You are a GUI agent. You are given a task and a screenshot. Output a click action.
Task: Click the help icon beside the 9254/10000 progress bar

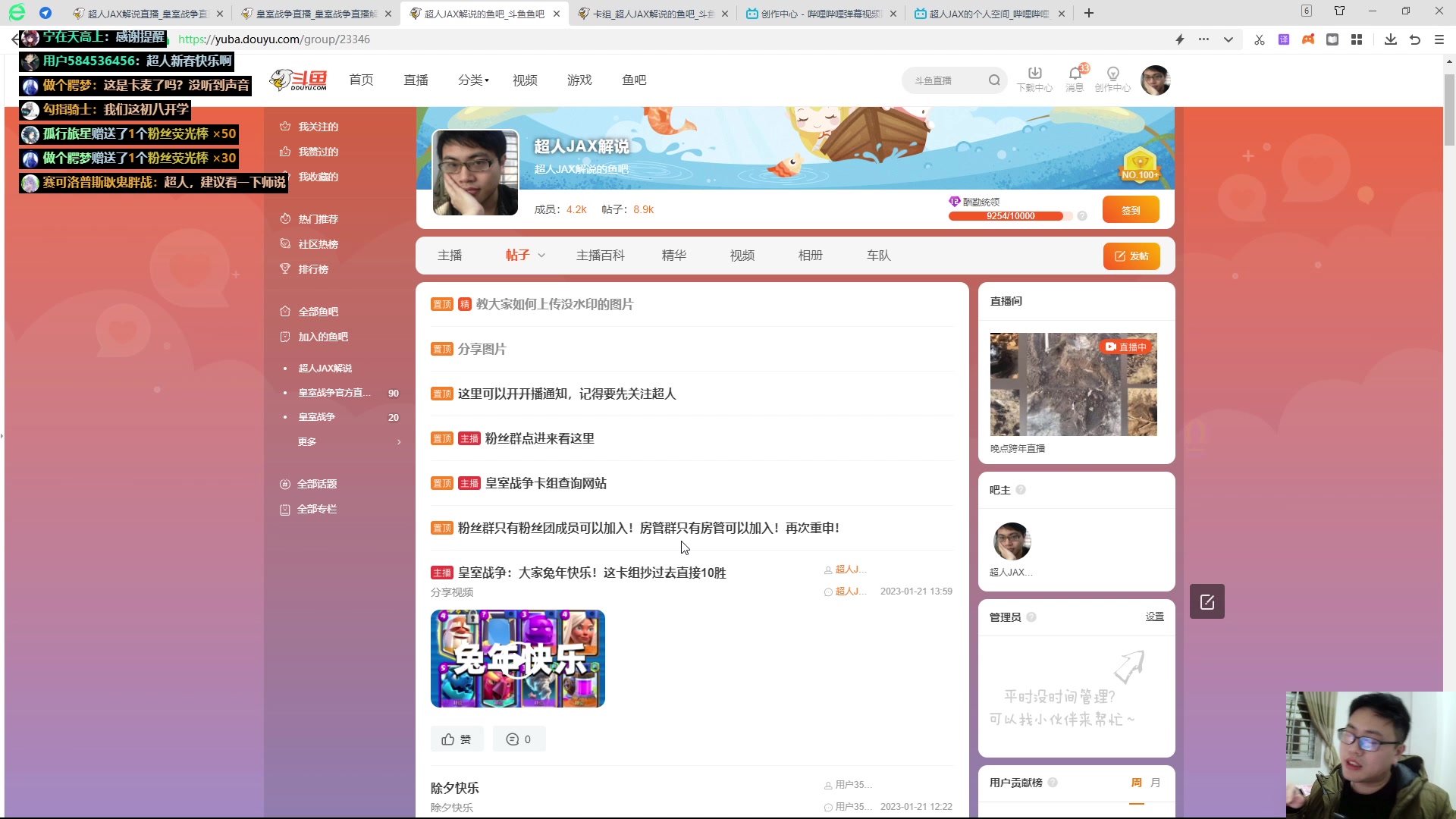[1082, 216]
